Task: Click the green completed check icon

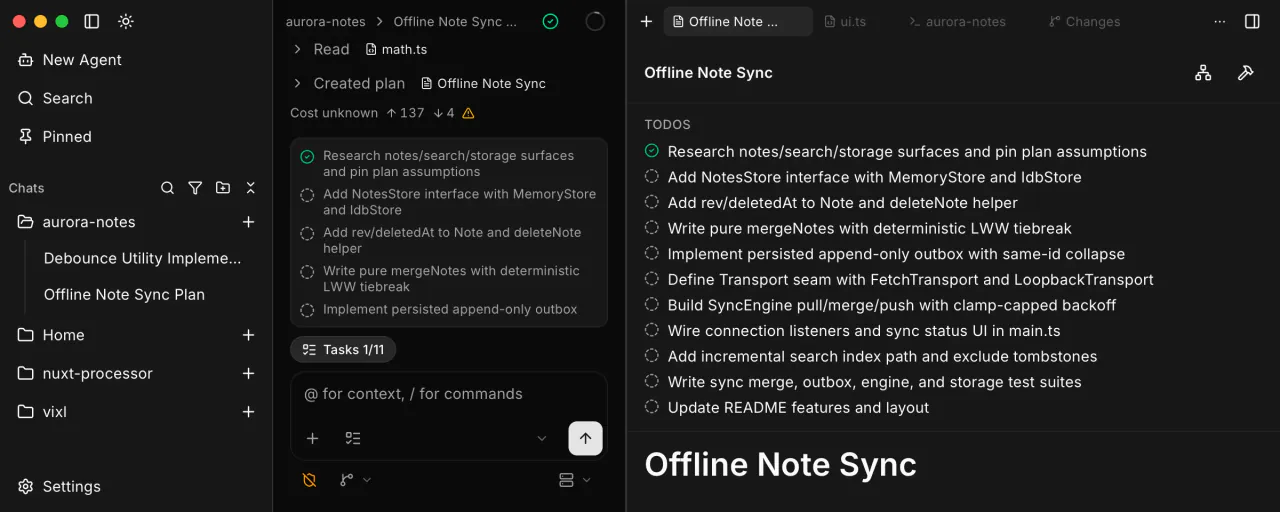Action: pos(550,21)
